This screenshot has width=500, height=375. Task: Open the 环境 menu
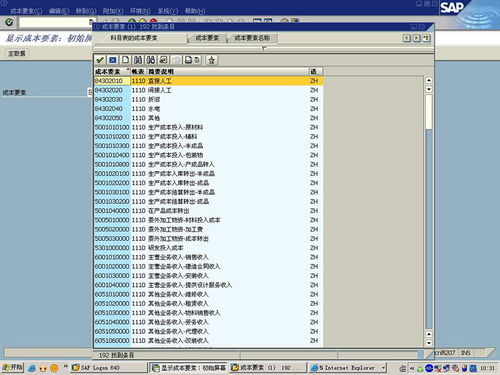(x=140, y=11)
